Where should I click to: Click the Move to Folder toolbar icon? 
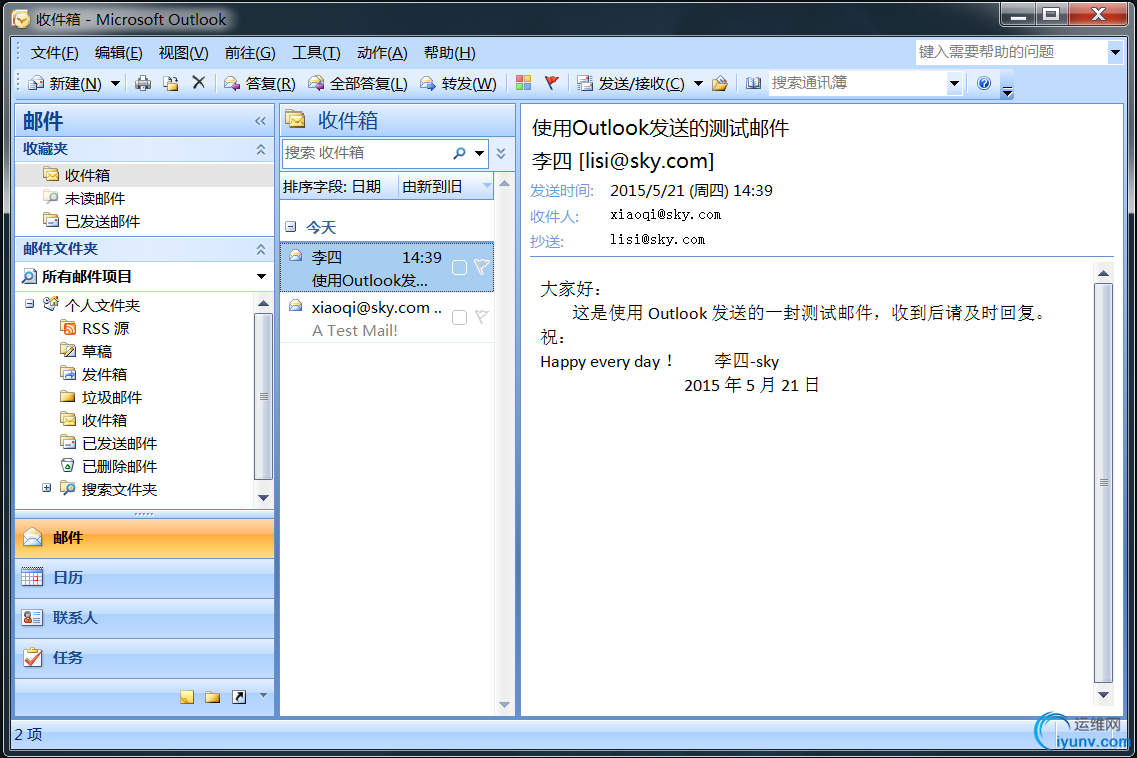point(171,83)
